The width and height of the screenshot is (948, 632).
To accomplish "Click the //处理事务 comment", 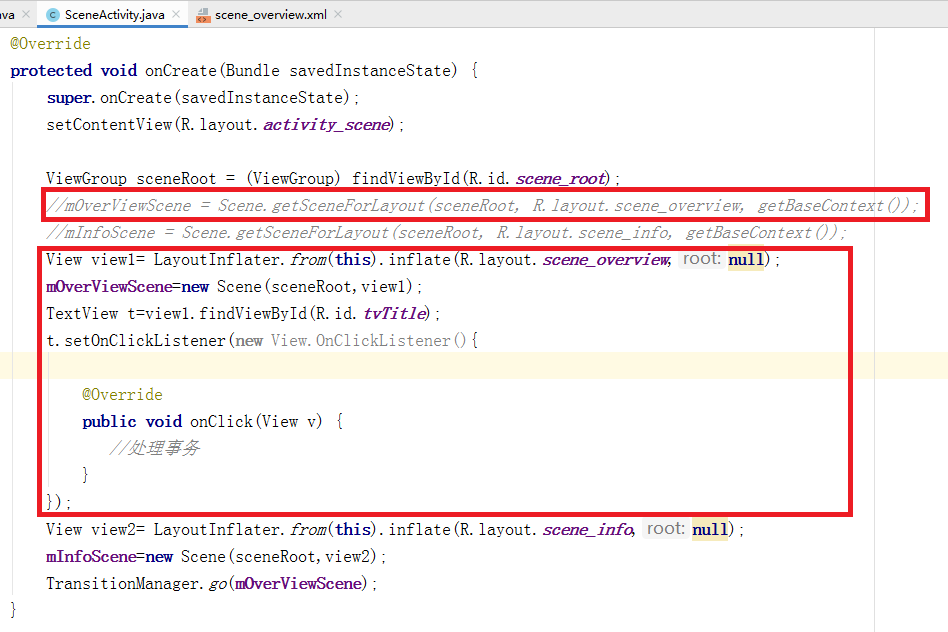I will click(x=154, y=448).
